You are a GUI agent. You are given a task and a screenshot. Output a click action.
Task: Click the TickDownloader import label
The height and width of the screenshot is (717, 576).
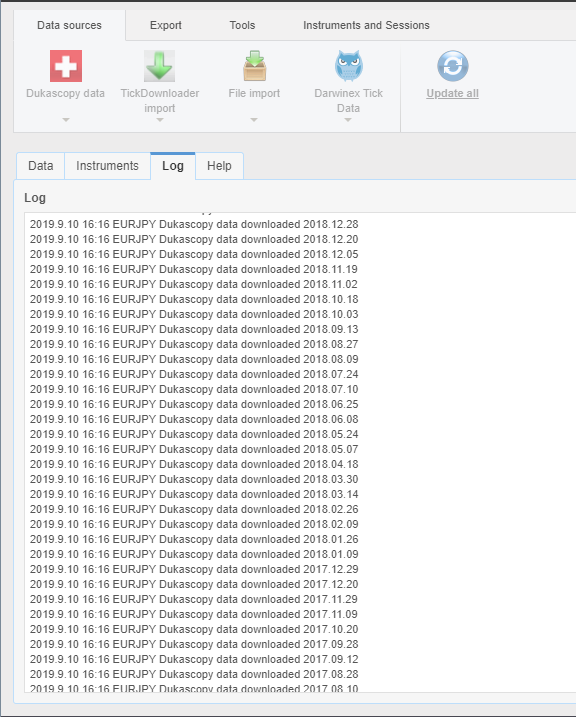click(160, 101)
